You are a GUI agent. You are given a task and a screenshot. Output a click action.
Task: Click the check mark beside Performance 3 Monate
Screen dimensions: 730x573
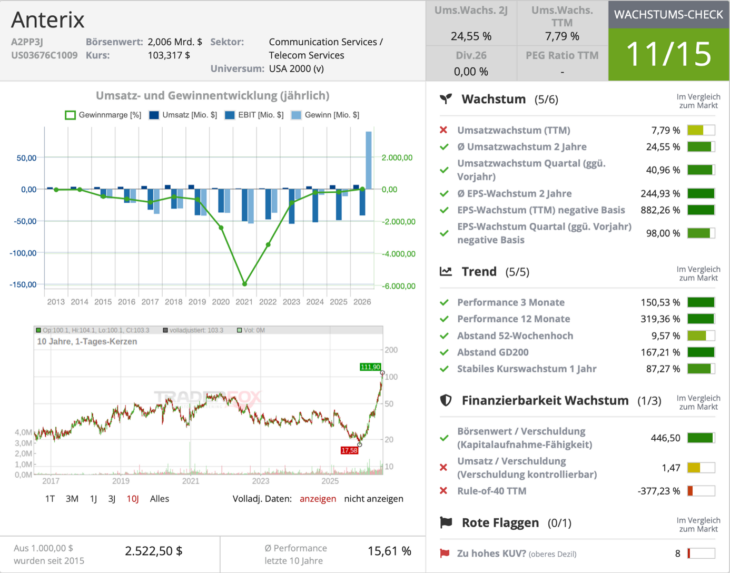point(444,302)
